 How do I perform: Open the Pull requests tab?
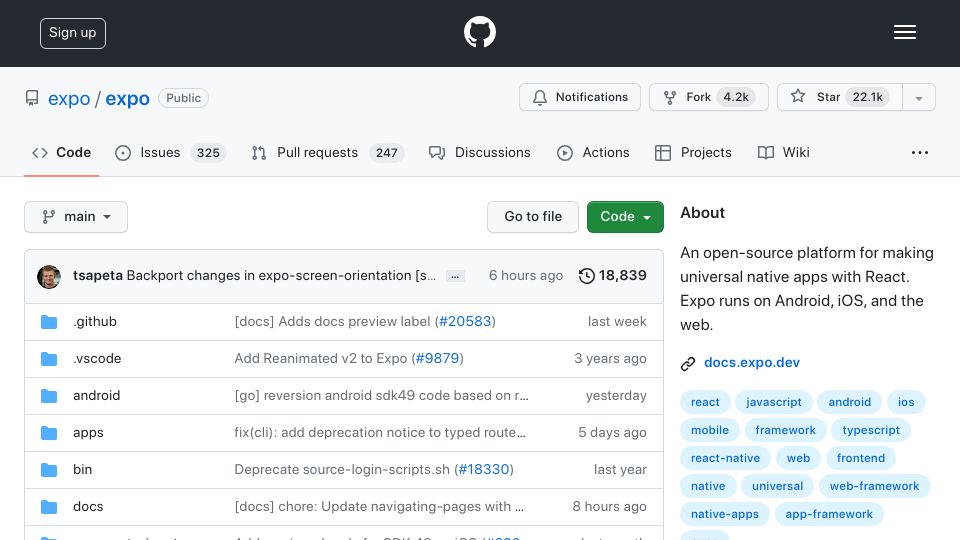point(328,152)
